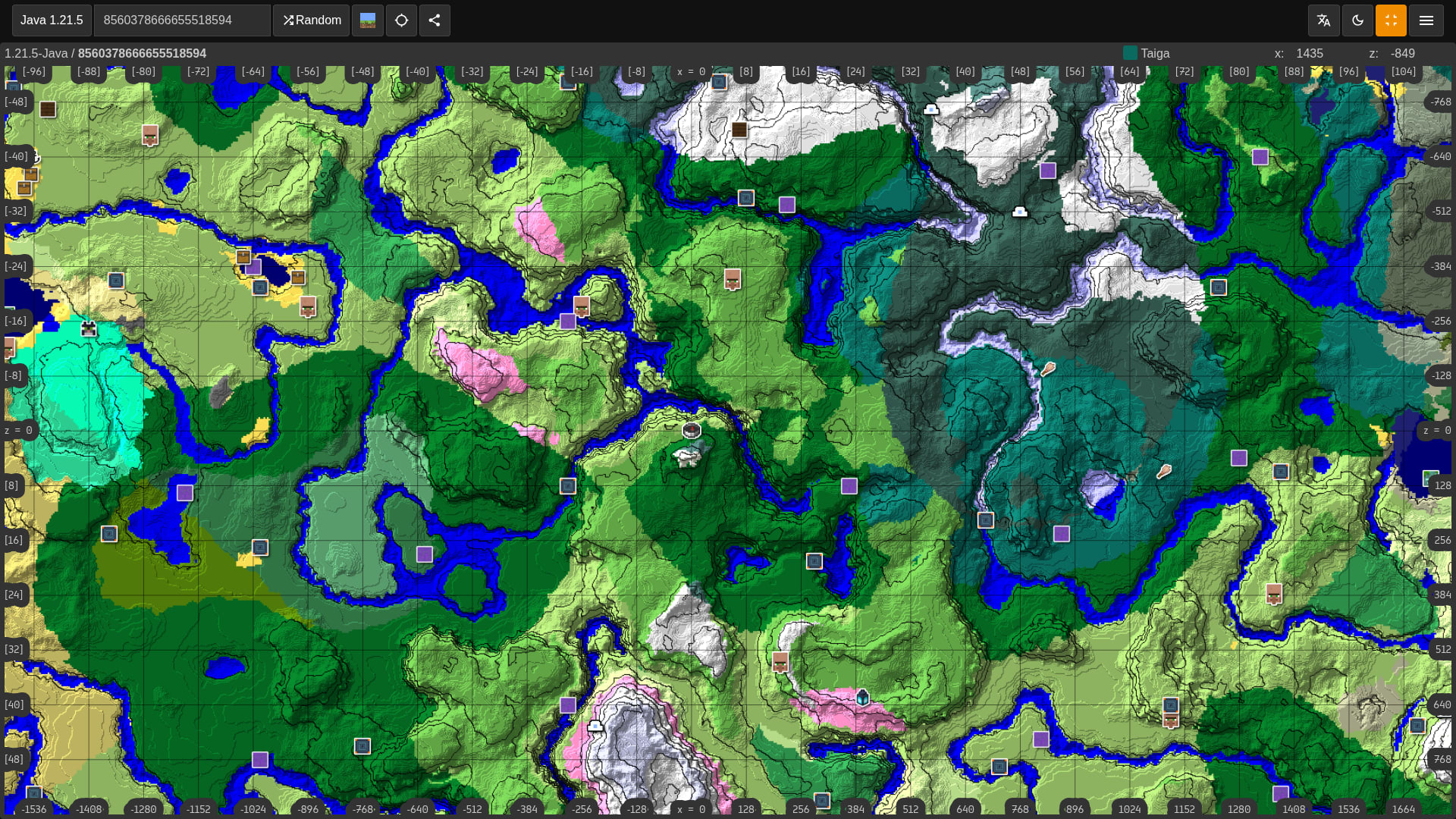Image resolution: width=1456 pixels, height=819 pixels.
Task: Click the bold seed number in breadcrumb
Action: (x=142, y=53)
